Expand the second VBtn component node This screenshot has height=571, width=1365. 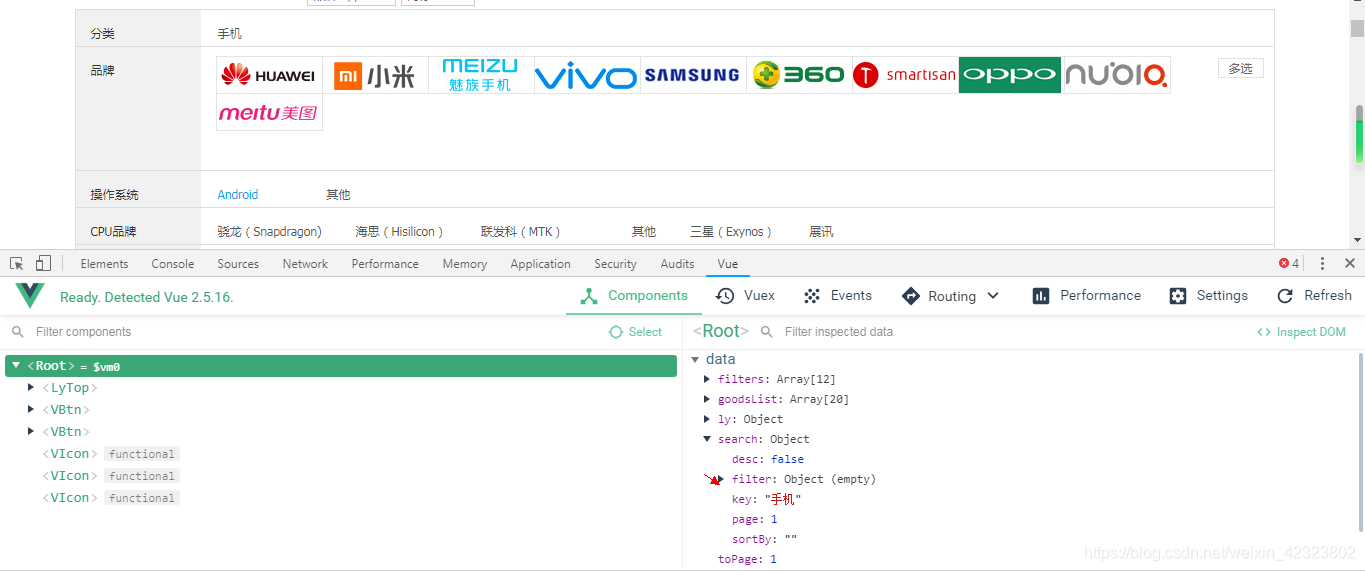pos(31,432)
